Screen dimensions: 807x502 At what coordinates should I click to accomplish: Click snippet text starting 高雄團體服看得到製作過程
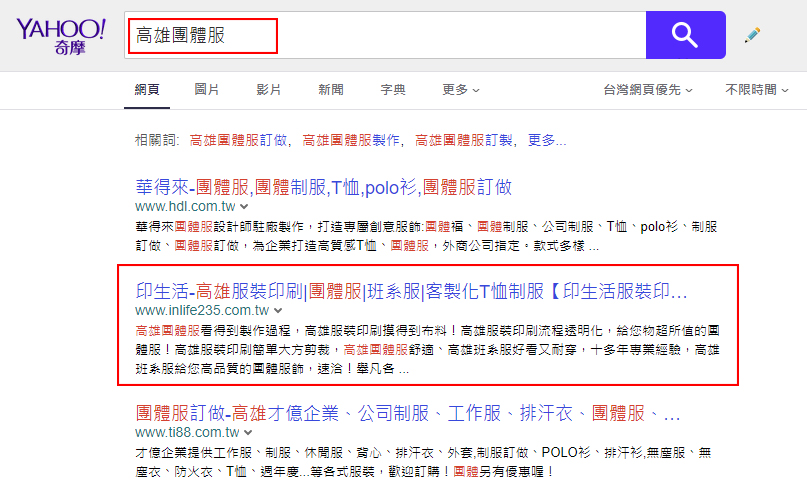[427, 350]
